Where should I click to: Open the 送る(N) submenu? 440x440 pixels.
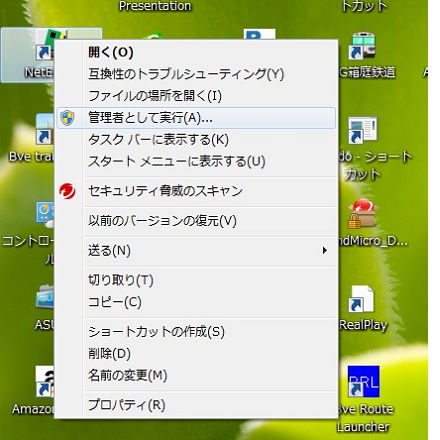196,251
